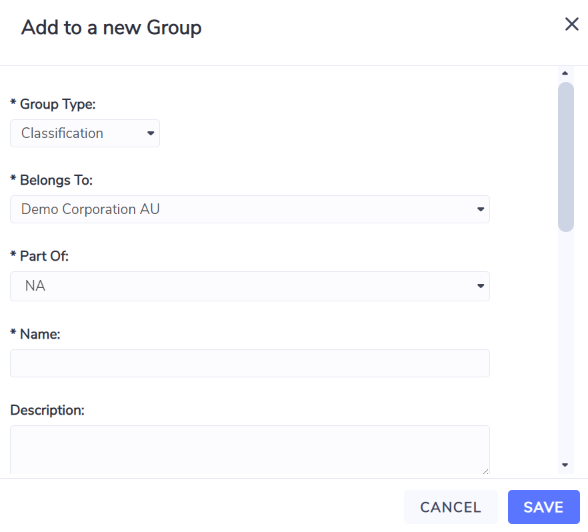Expand the Part Of dropdown showing NA
This screenshot has width=588, height=532.
(x=250, y=286)
